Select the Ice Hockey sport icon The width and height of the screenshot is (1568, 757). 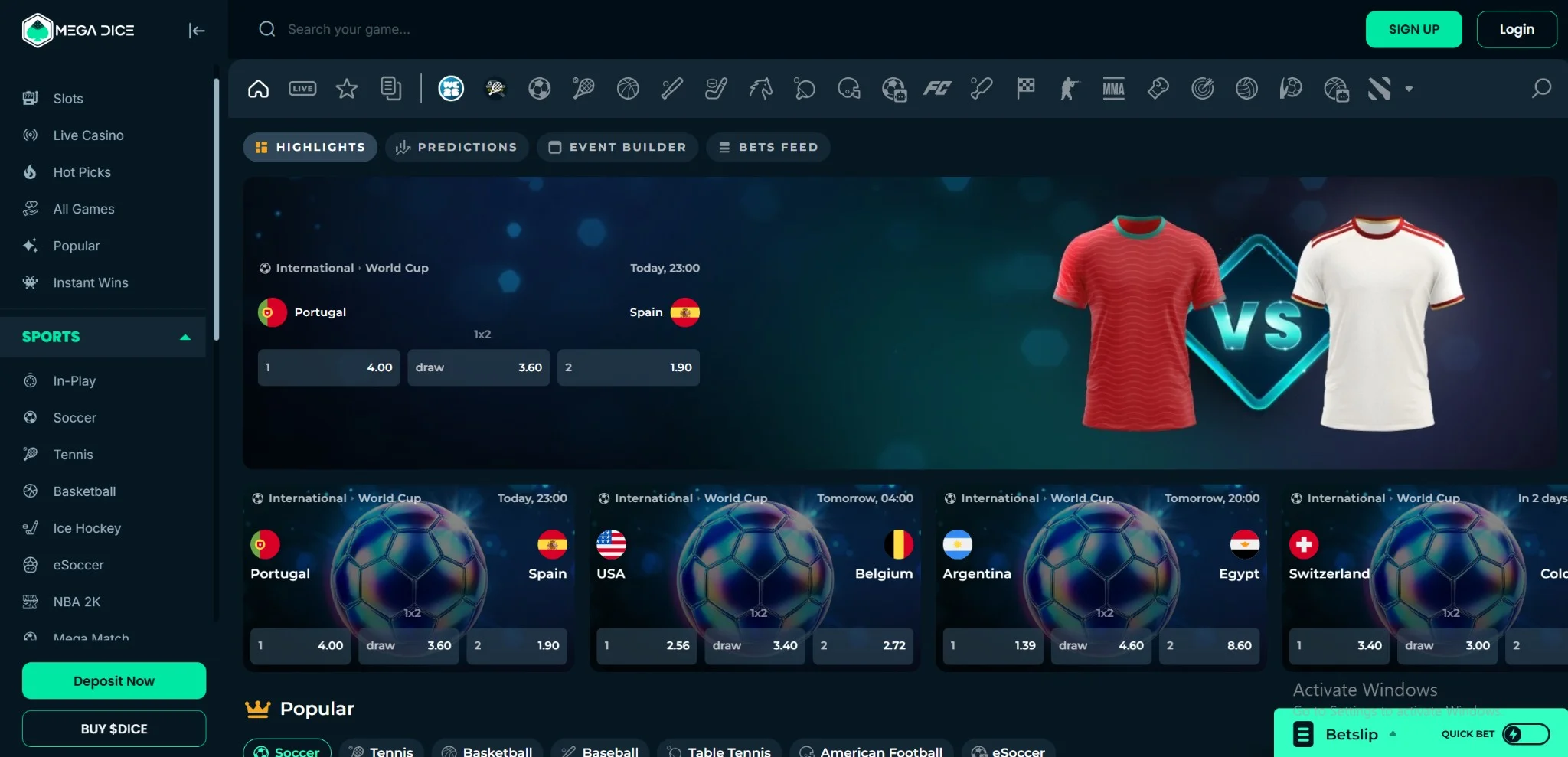pos(717,89)
